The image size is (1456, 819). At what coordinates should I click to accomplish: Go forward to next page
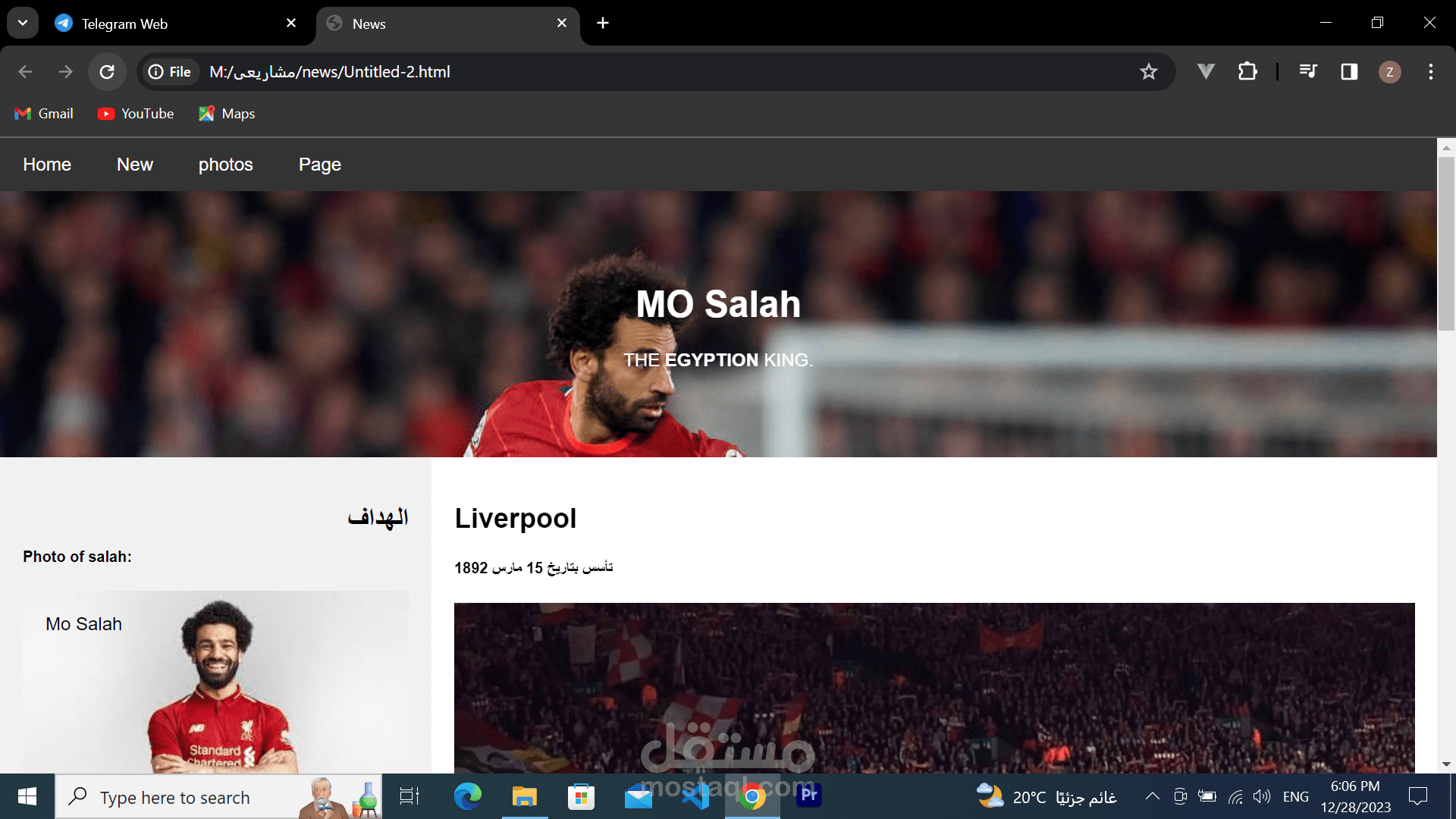click(x=66, y=72)
